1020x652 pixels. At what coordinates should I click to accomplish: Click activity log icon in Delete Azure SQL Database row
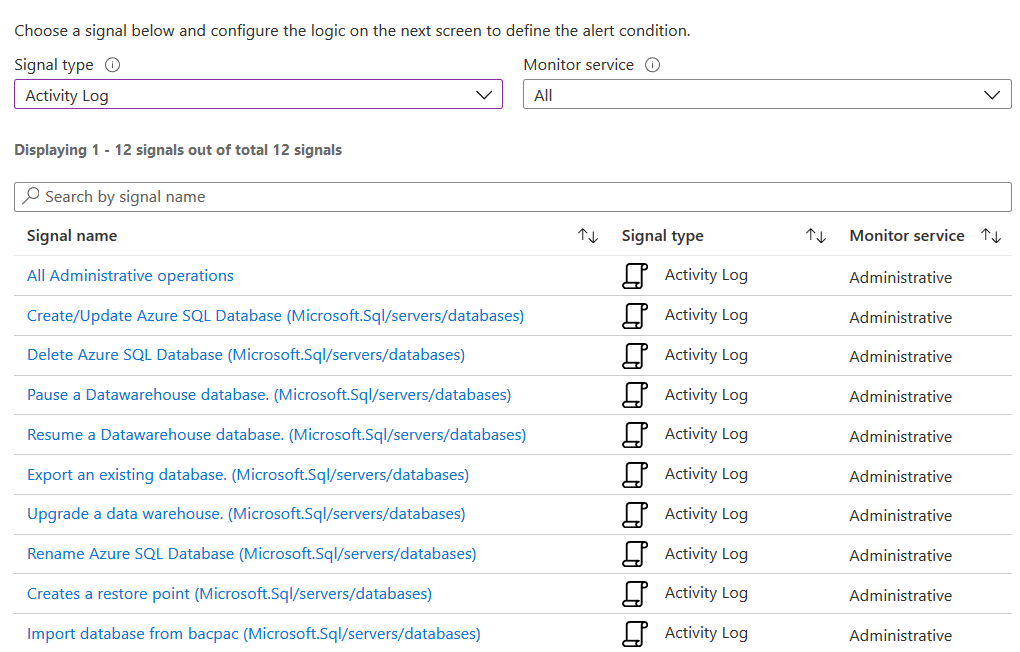point(634,355)
